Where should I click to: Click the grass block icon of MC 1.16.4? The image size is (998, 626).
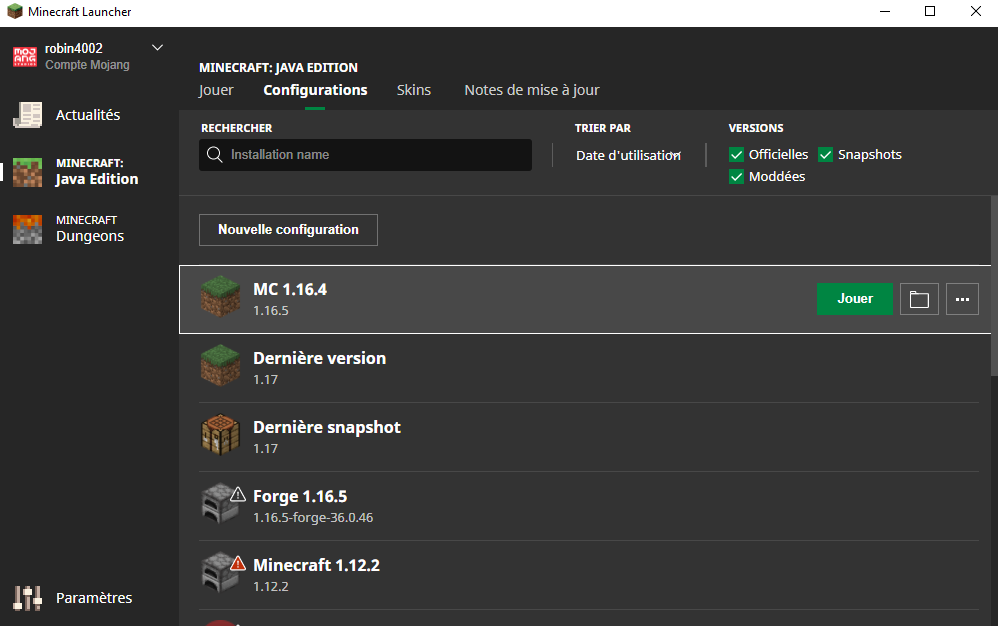pos(220,296)
